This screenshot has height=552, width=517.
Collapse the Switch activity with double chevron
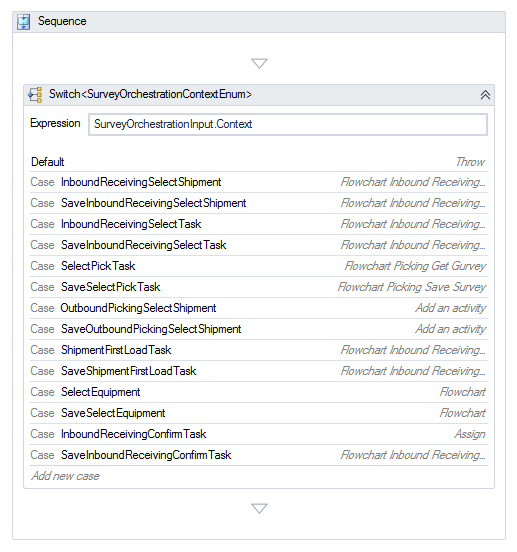click(x=485, y=95)
